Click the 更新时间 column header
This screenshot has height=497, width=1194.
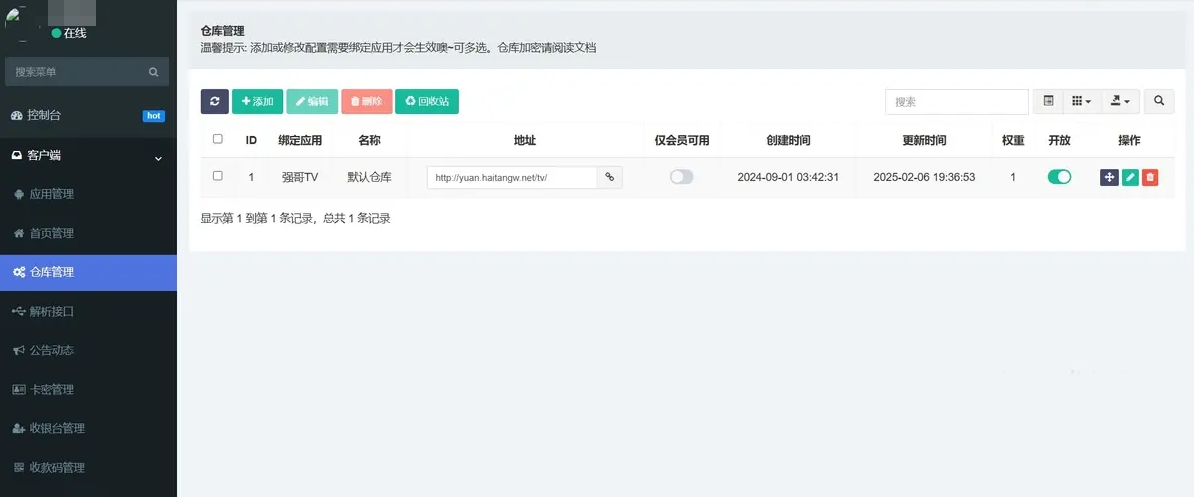[x=924, y=140]
